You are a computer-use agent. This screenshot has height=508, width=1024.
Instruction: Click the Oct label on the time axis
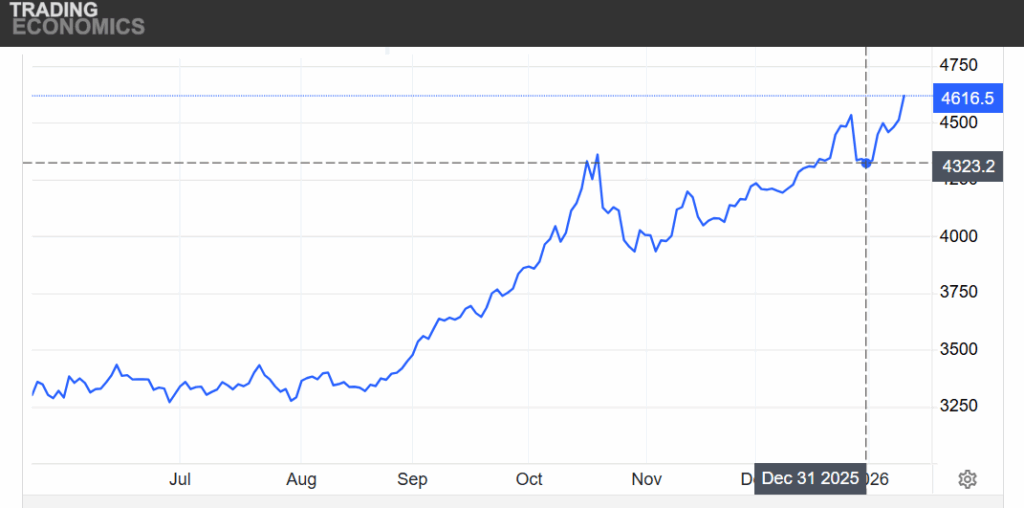click(x=529, y=479)
